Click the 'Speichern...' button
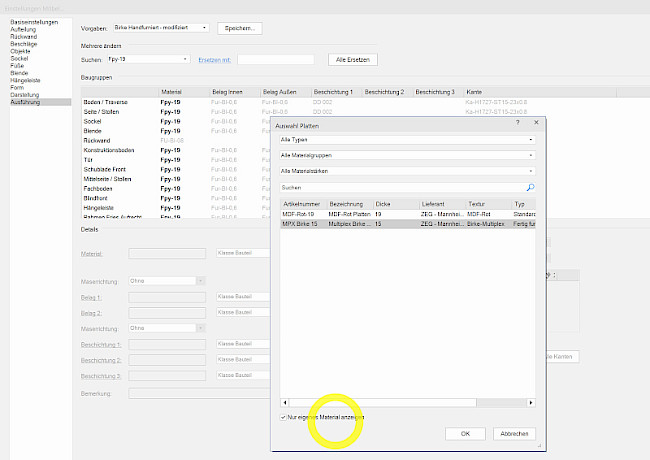 (239, 28)
